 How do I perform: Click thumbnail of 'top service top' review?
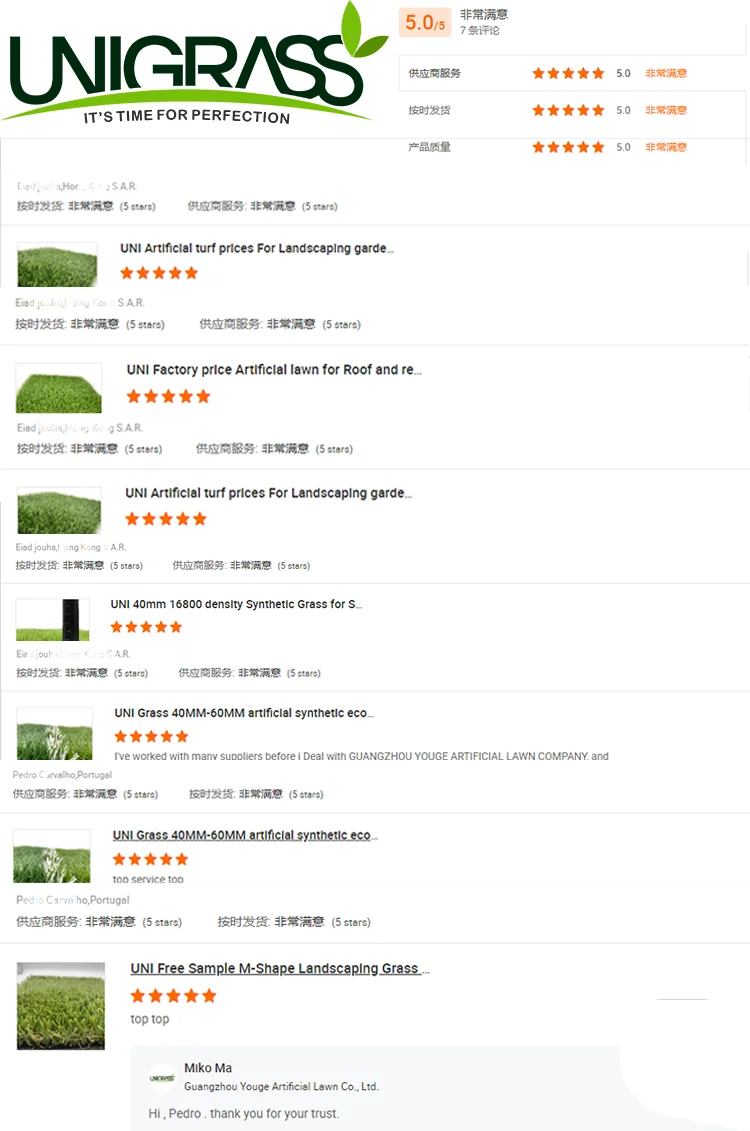click(52, 856)
